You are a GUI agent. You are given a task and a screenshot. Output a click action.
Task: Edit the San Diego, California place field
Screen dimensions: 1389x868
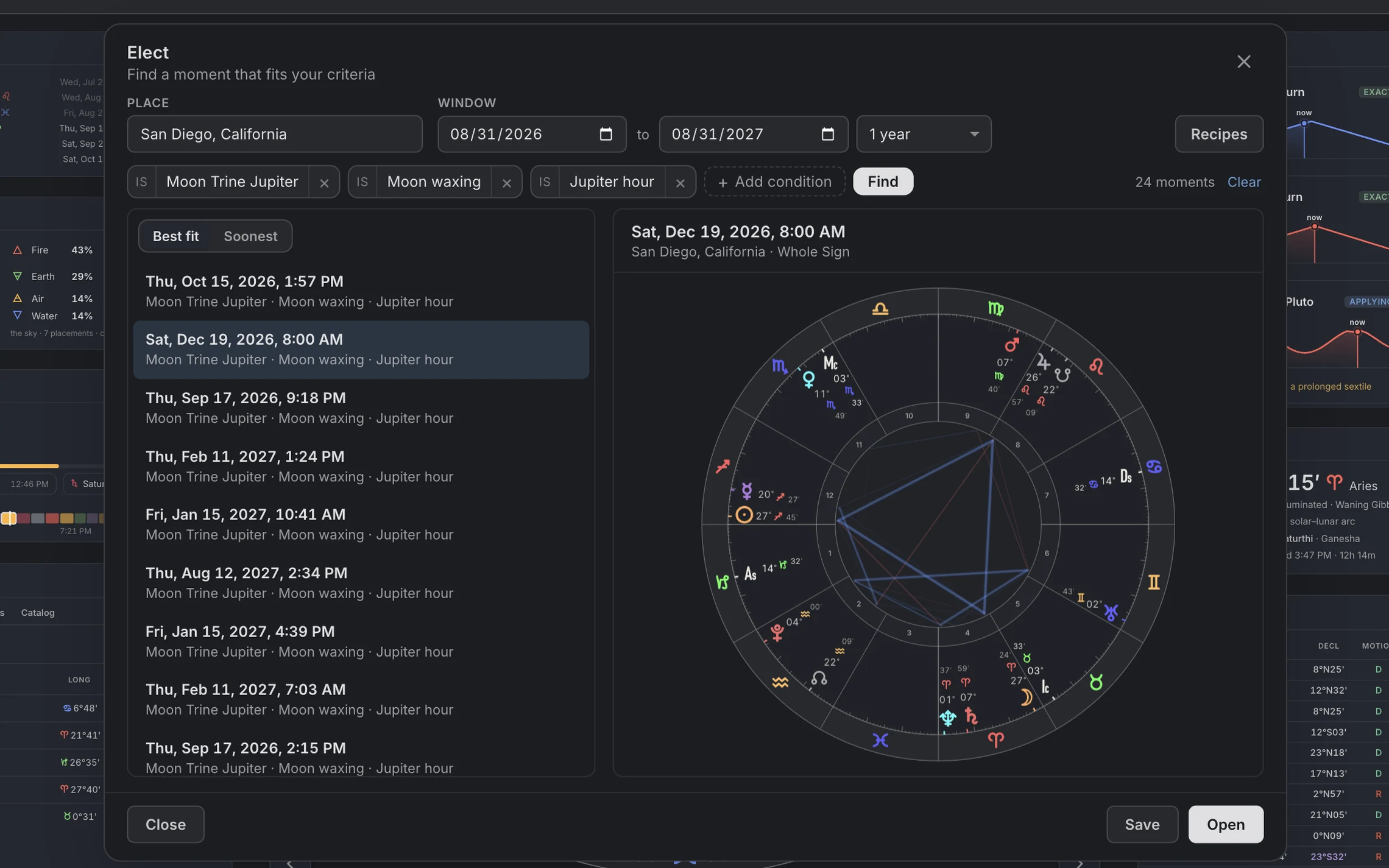pyautogui.click(x=275, y=134)
